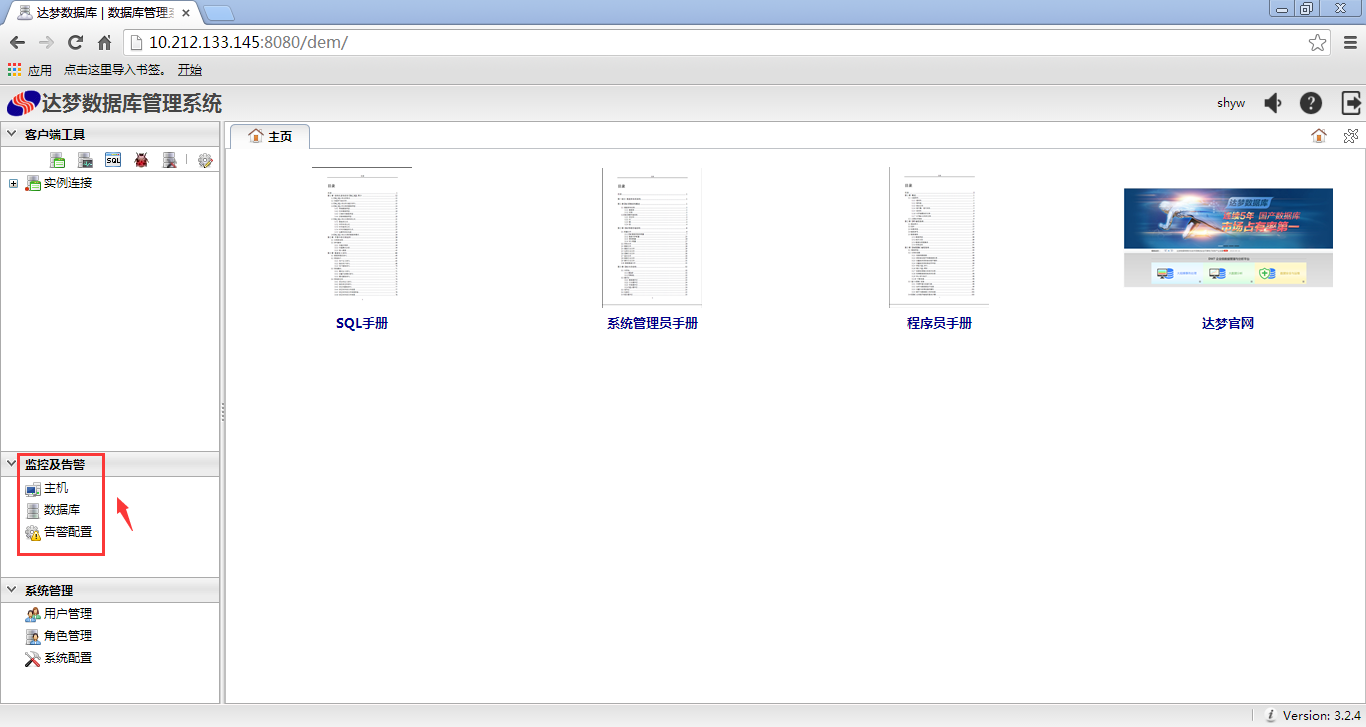Click the home icon at tab bar right
The width and height of the screenshot is (1366, 727).
(x=1319, y=136)
